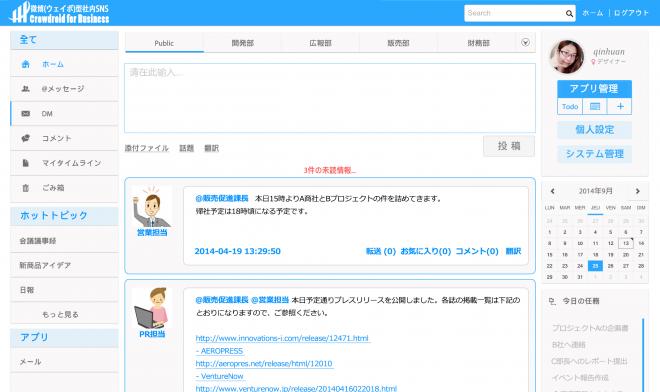
Task: Open the 添付ファイル attachment link
Action: (x=146, y=148)
